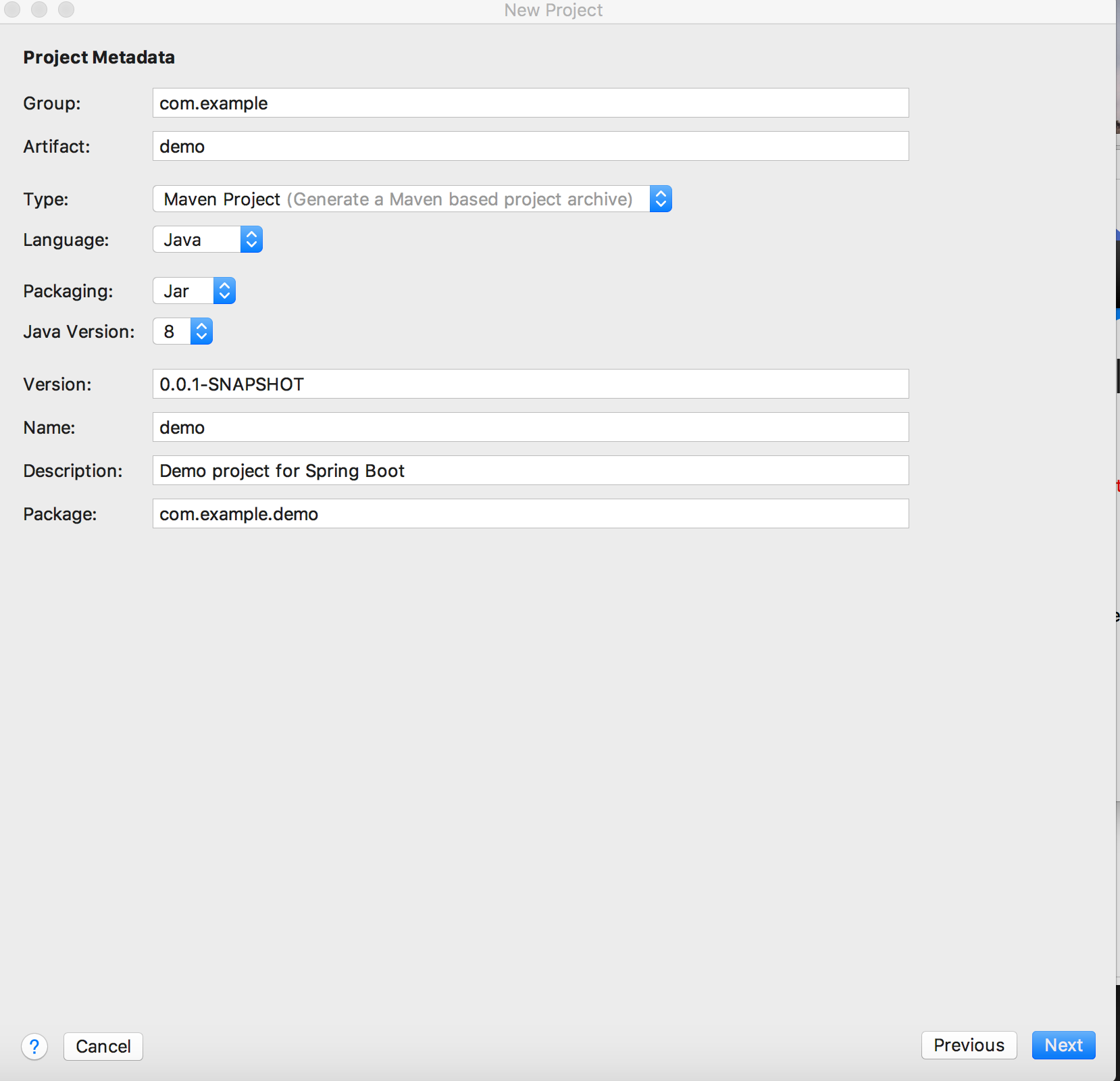The height and width of the screenshot is (1081, 1120).
Task: Edit the Version field with 0.0.1-SNAPSHOT
Action: point(530,384)
